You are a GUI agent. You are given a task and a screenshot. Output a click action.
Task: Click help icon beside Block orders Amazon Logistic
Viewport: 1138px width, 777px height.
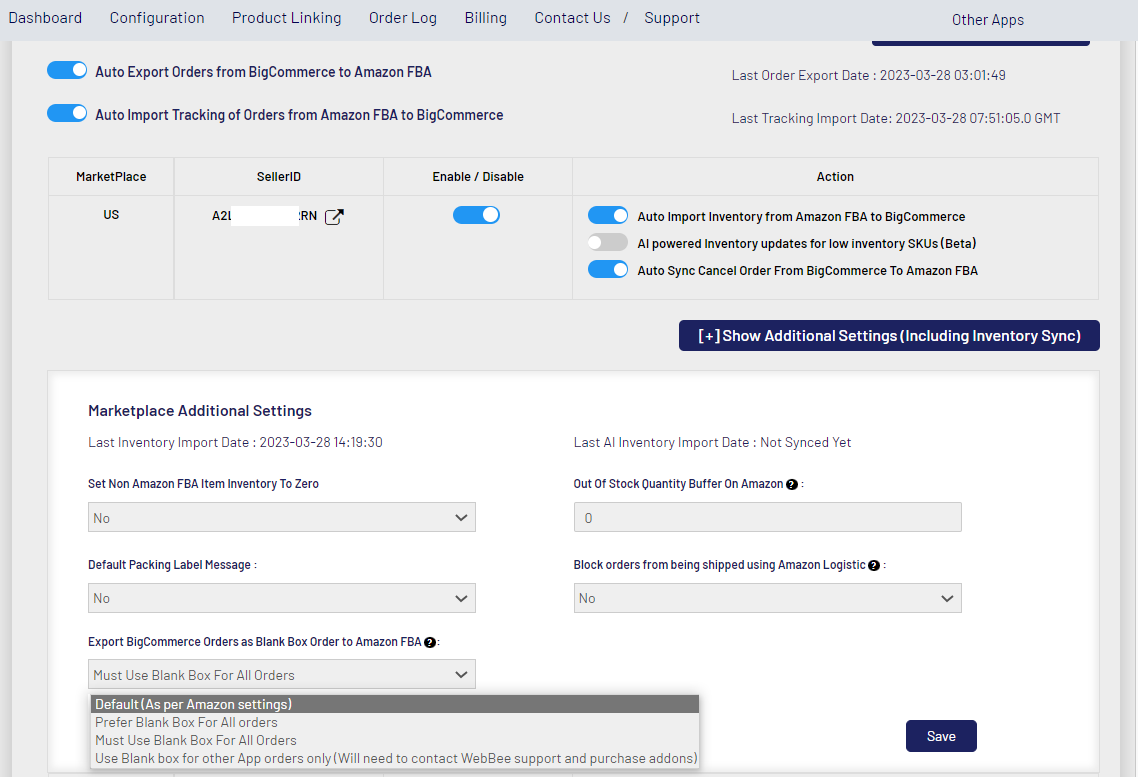(x=874, y=565)
